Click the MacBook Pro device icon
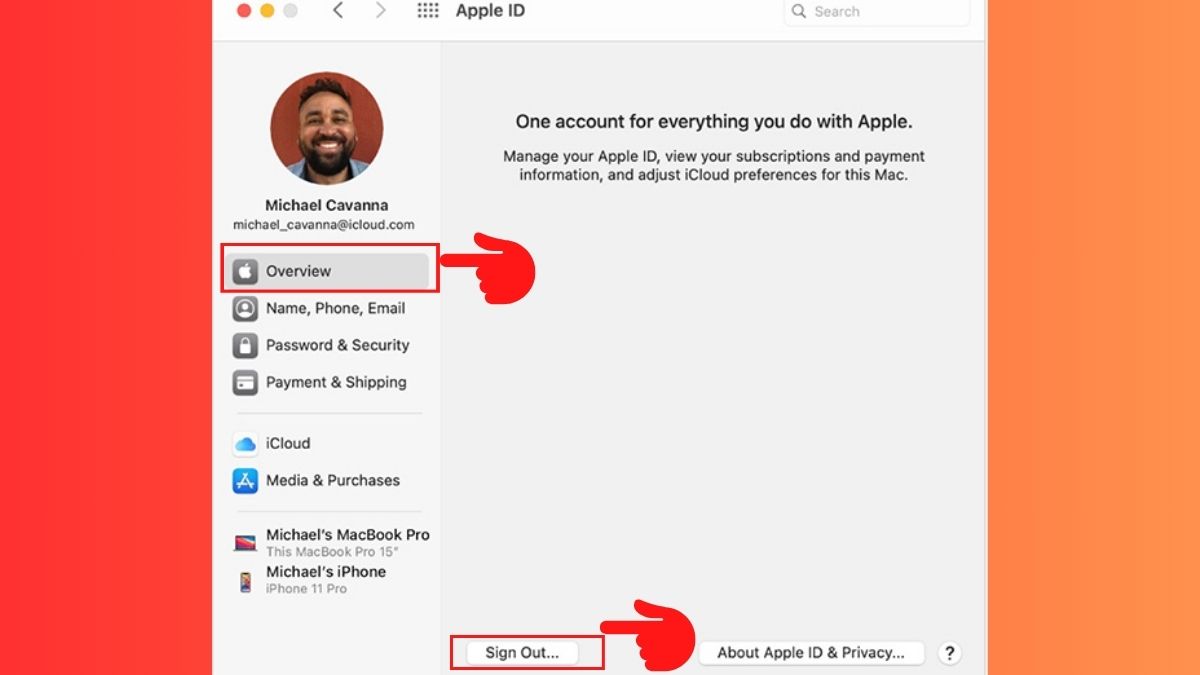Image resolution: width=1200 pixels, height=675 pixels. coord(245,543)
